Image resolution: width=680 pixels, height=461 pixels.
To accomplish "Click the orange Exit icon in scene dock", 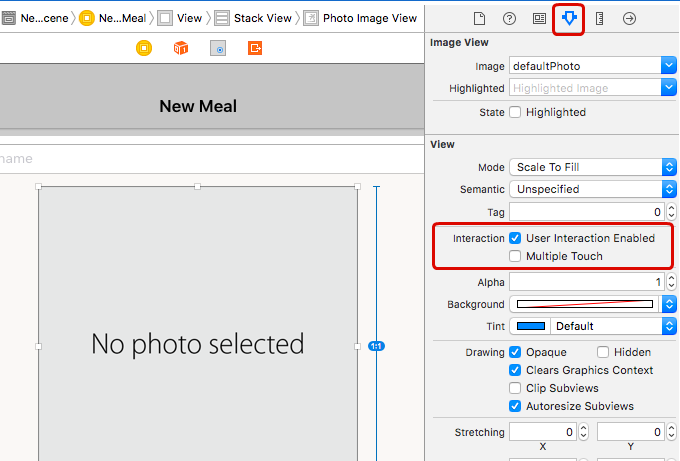I will (255, 48).
